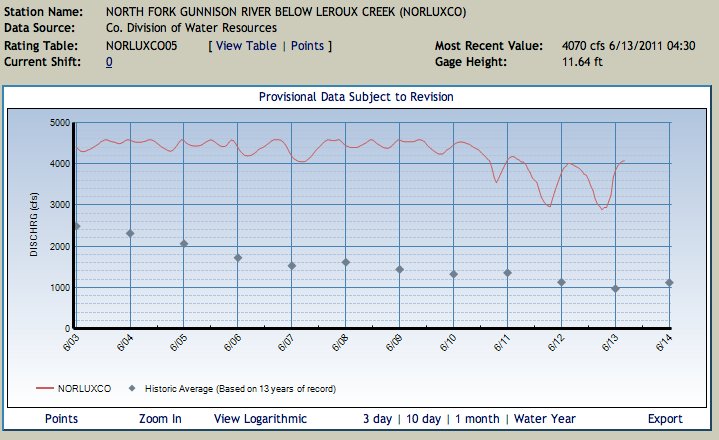The image size is (719, 440).
Task: Click the historic average diamond at 6/08
Action: (346, 262)
